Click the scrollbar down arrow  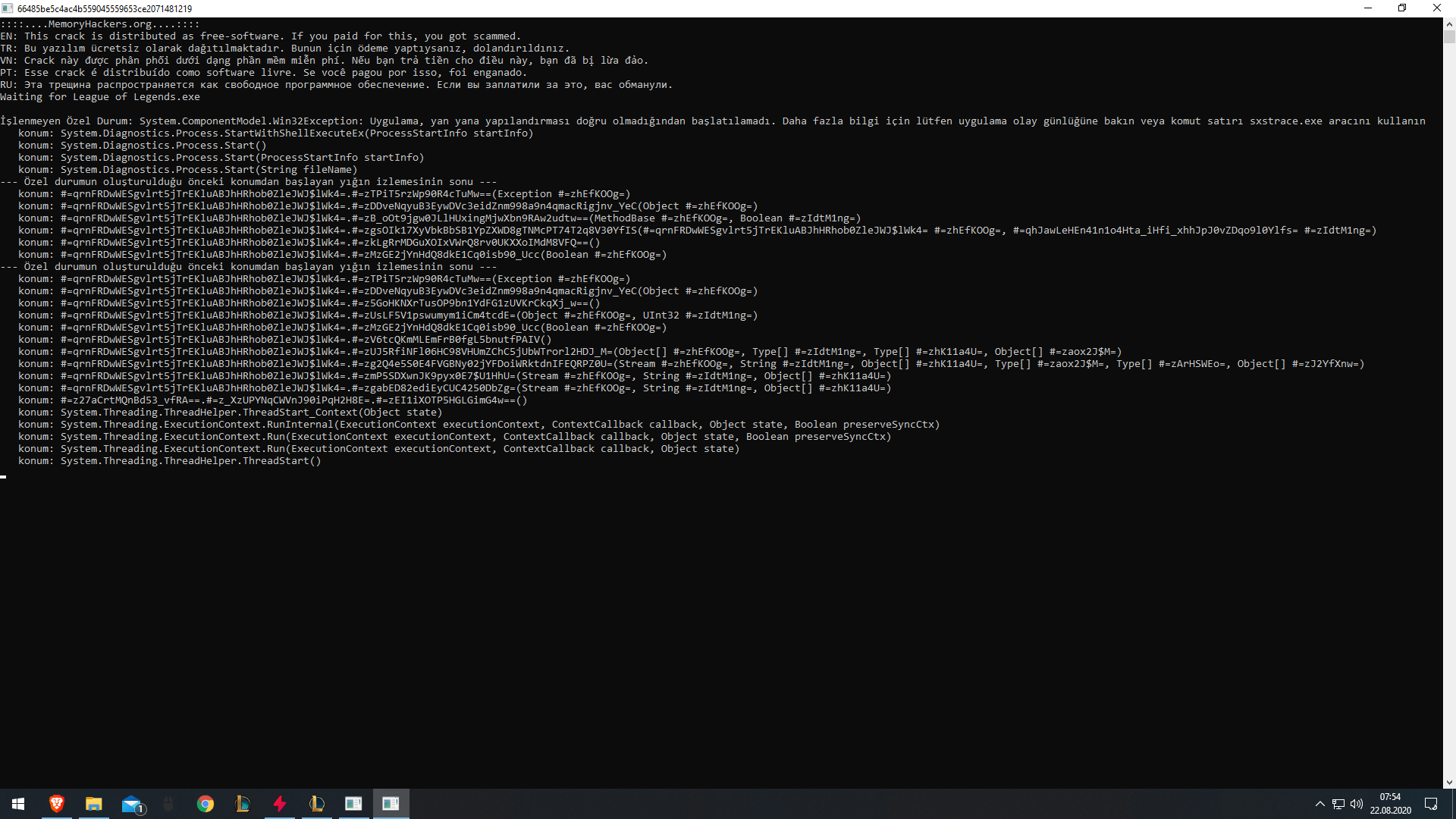[1449, 782]
